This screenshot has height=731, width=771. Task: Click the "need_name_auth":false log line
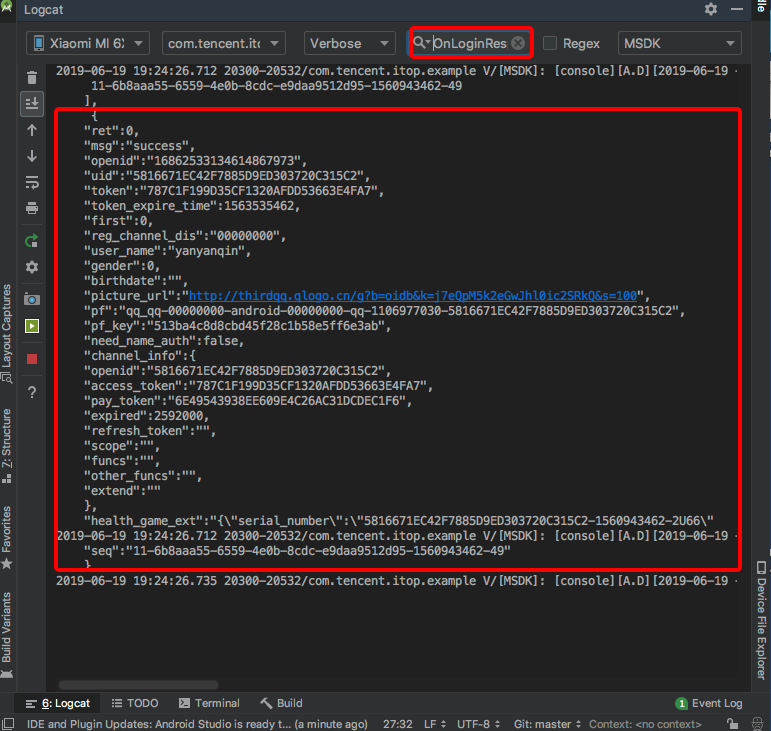164,341
